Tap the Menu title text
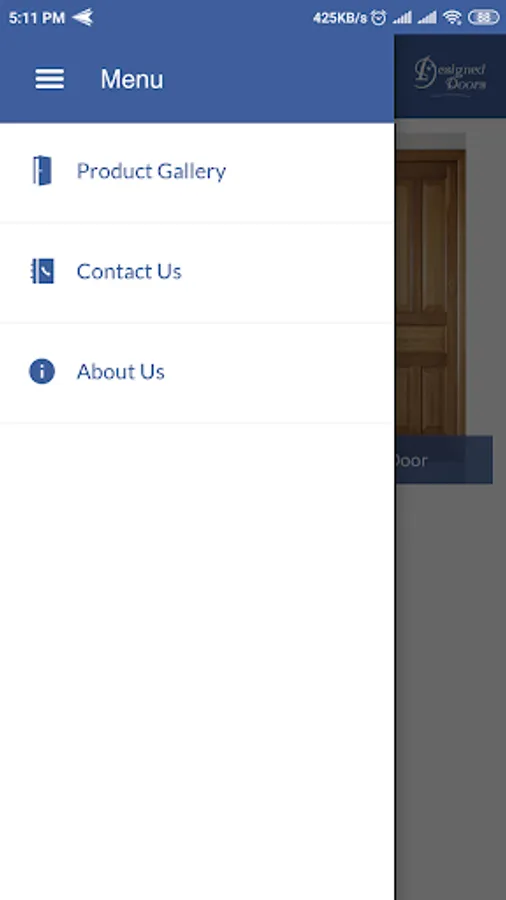The image size is (506, 900). click(x=132, y=79)
